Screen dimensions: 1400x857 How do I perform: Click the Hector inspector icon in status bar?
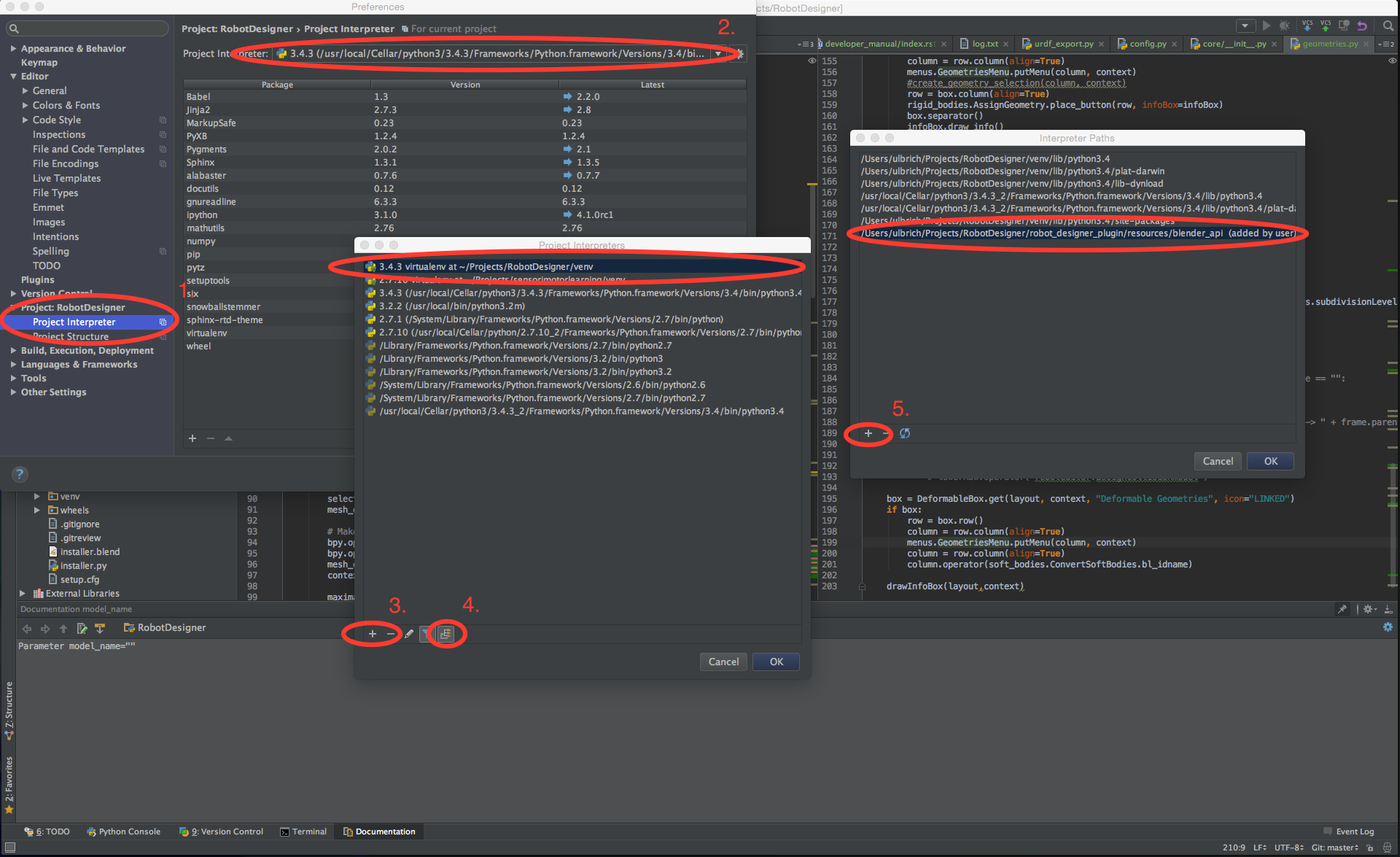coord(1388,848)
